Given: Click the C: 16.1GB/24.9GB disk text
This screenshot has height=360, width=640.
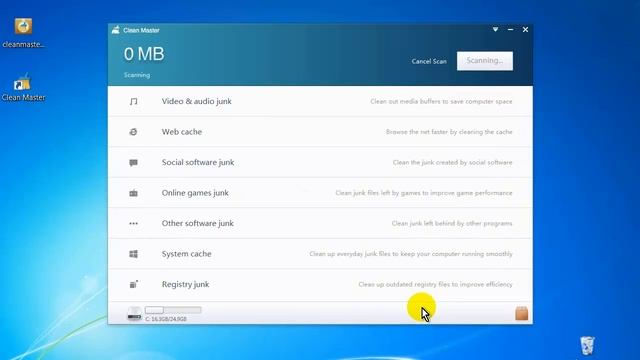Looking at the screenshot, I should (166, 319).
